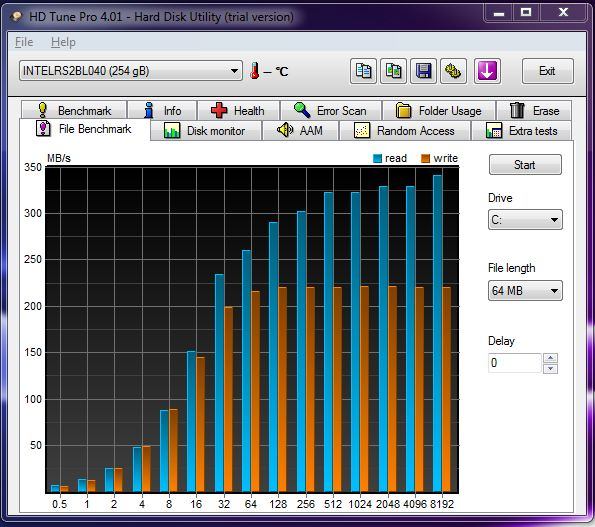Open the Health tab with red cross

click(238, 110)
